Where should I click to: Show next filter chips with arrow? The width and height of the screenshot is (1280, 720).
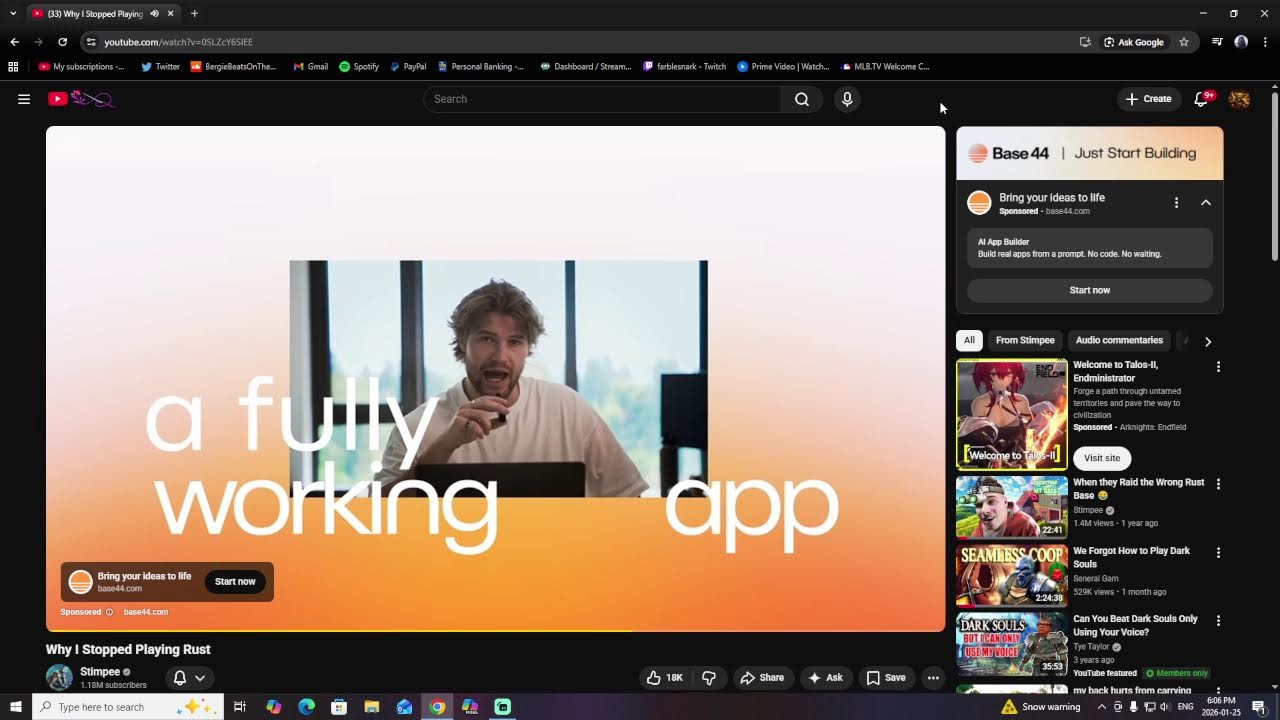tap(1208, 341)
